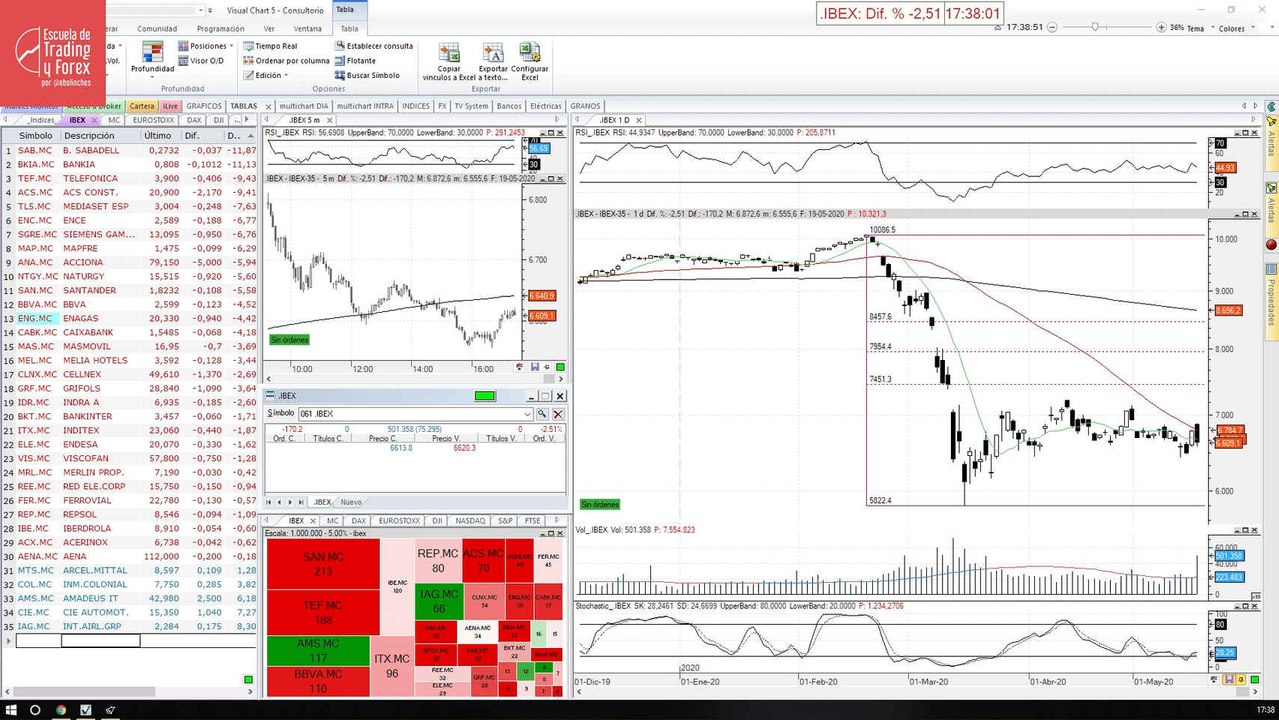The height and width of the screenshot is (720, 1279).
Task: Select the SAN.MC SANTANDER row
Action: [x=129, y=290]
